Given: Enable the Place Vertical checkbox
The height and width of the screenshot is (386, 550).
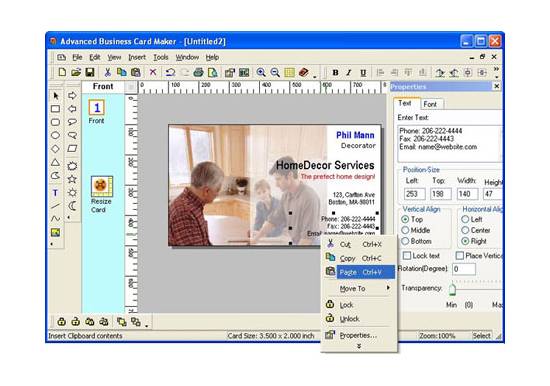Looking at the screenshot, I should click(x=460, y=255).
